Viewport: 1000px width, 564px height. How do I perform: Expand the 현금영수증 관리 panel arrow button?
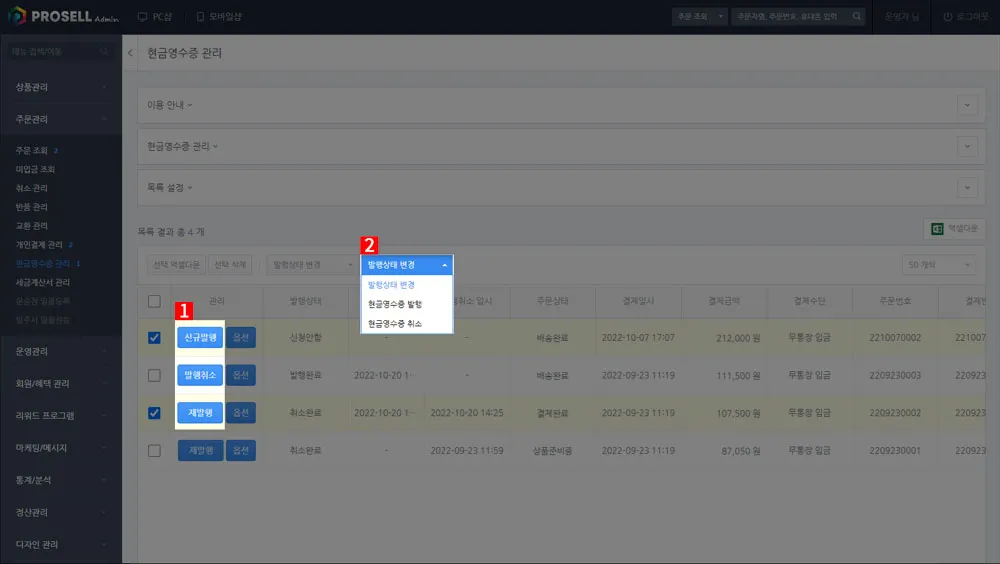point(967,147)
